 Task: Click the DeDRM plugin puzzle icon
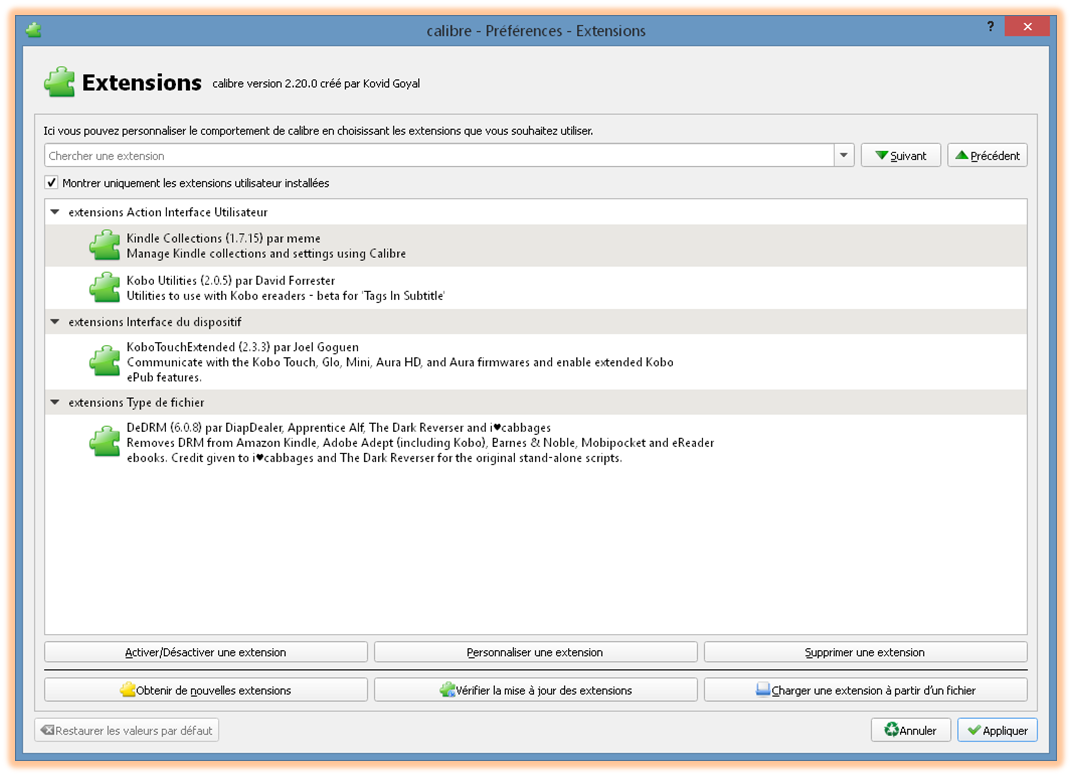105,442
